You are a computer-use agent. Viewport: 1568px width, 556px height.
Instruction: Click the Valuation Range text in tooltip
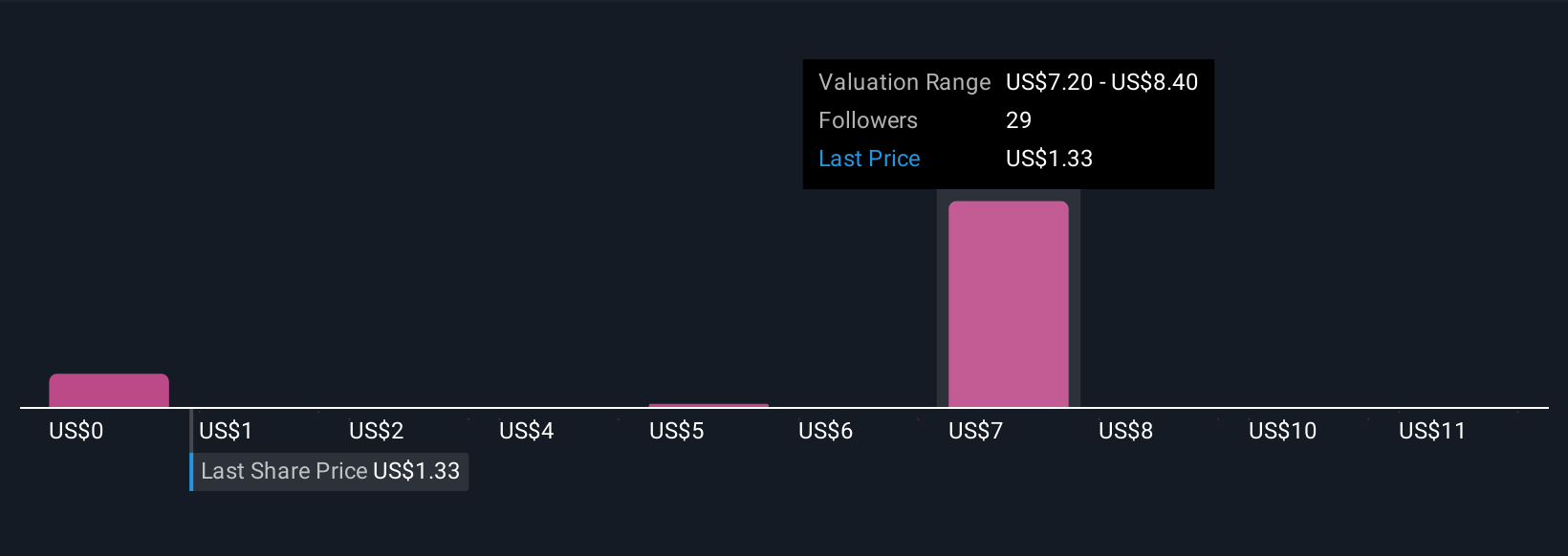coord(904,82)
